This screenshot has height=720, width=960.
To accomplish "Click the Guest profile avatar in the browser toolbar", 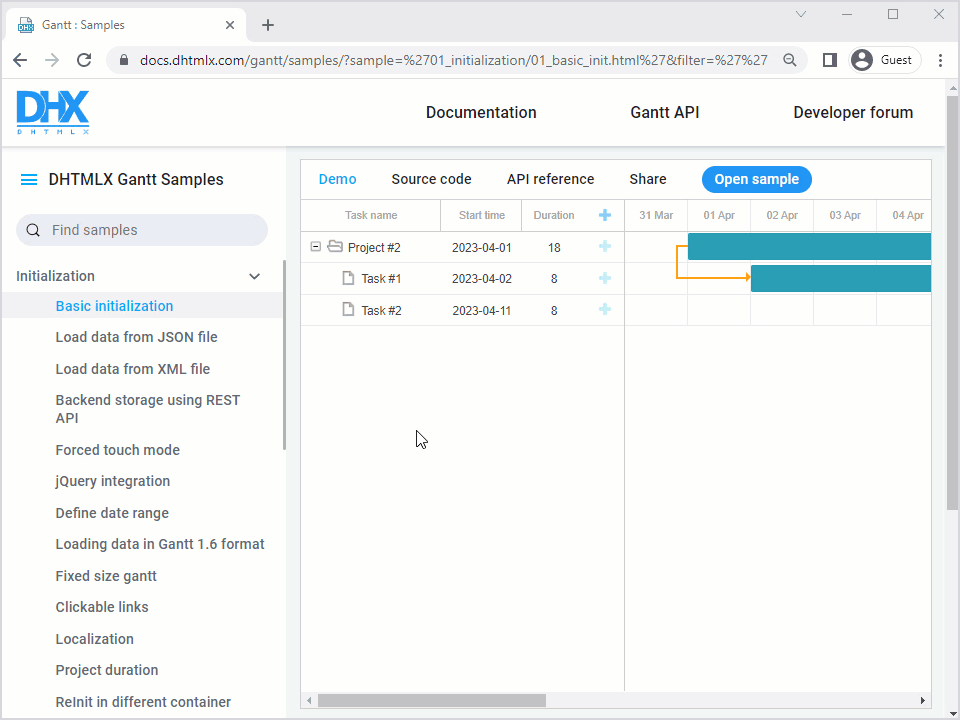I will [861, 59].
